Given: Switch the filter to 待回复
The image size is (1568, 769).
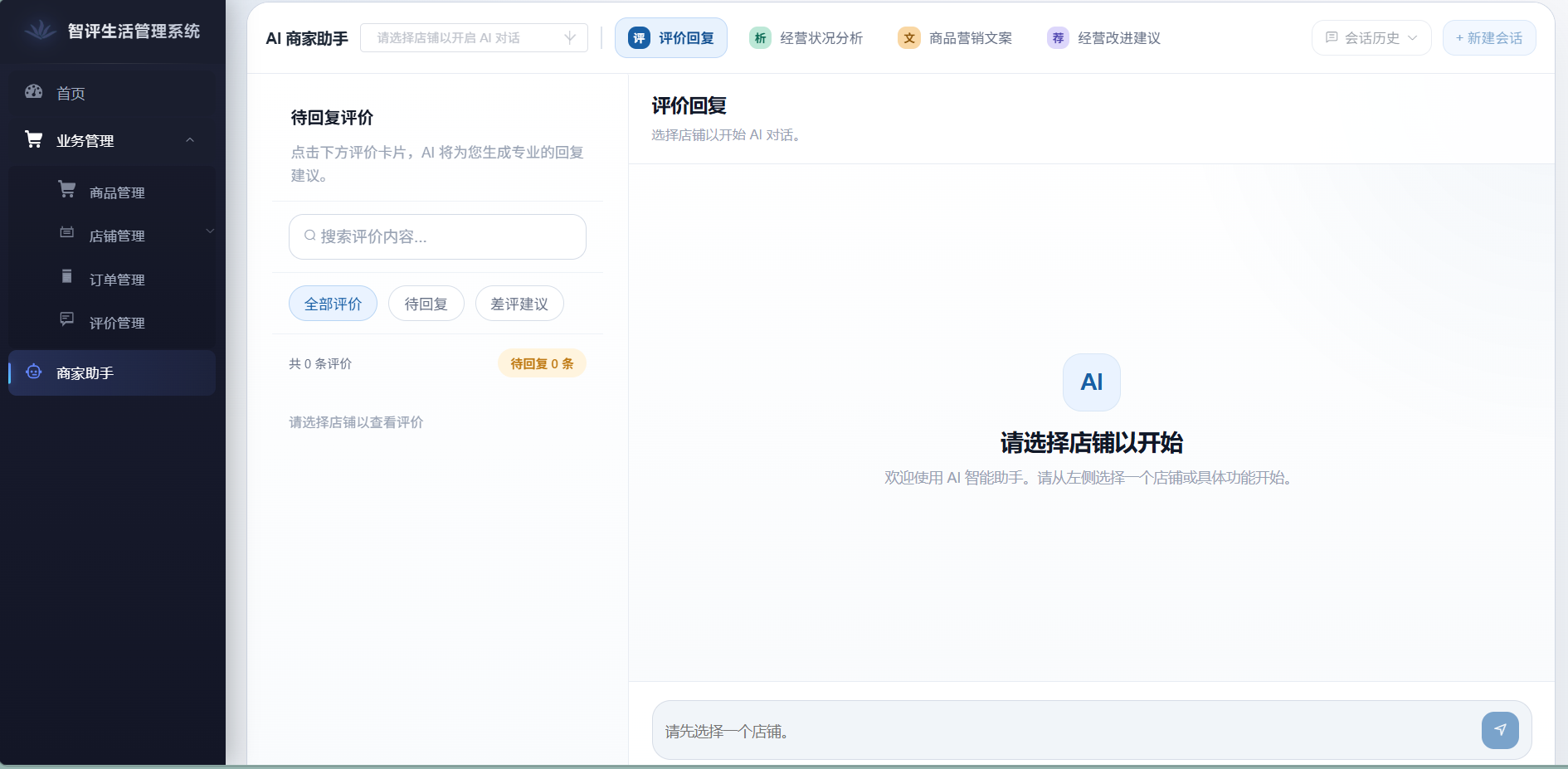Looking at the screenshot, I should point(426,304).
